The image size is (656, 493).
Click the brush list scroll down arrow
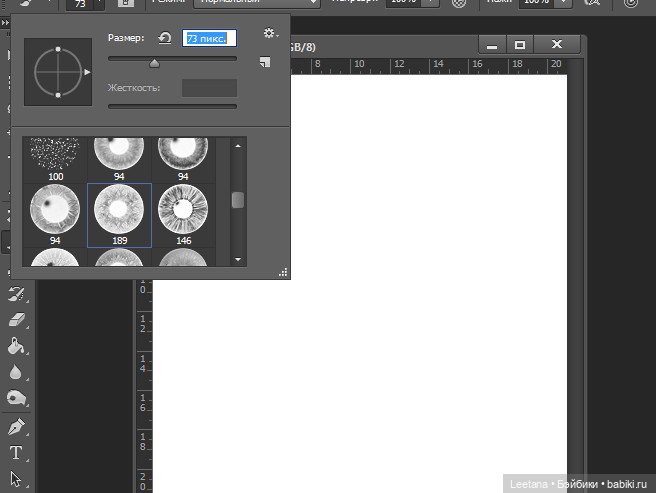point(238,259)
